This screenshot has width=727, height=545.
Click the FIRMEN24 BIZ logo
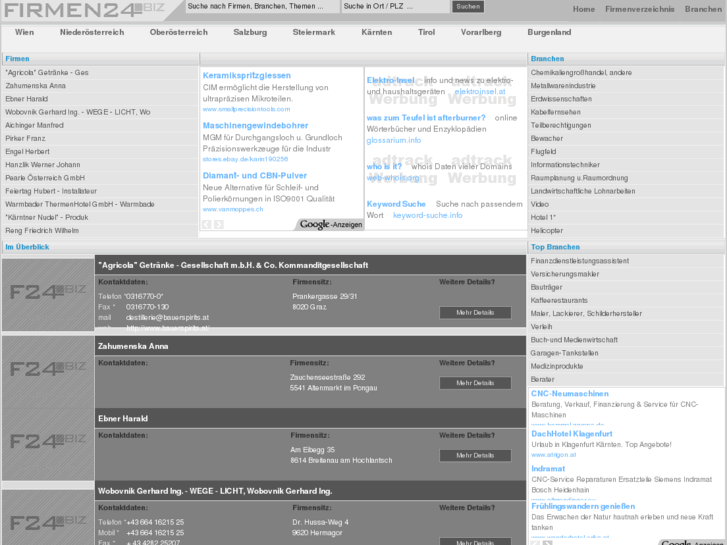[x=83, y=10]
